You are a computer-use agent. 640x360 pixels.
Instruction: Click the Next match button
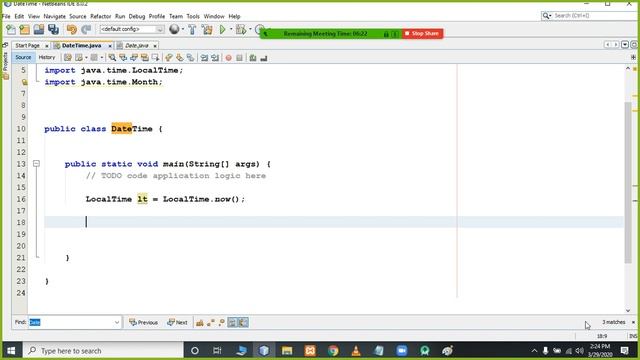(x=177, y=322)
